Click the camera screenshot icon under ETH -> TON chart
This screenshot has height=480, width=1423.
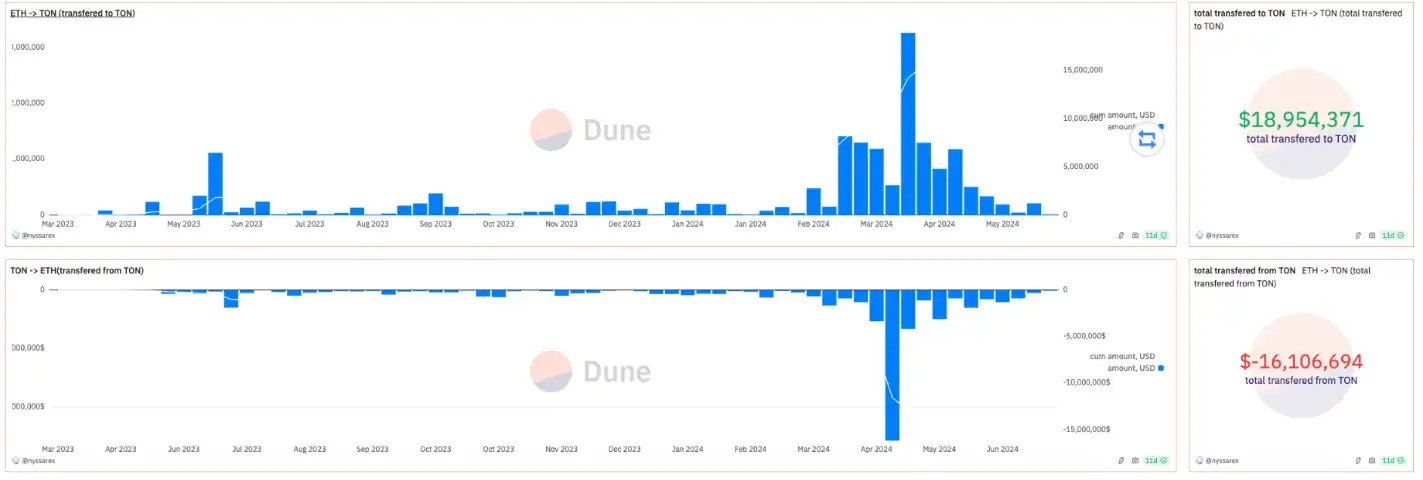tap(1135, 236)
